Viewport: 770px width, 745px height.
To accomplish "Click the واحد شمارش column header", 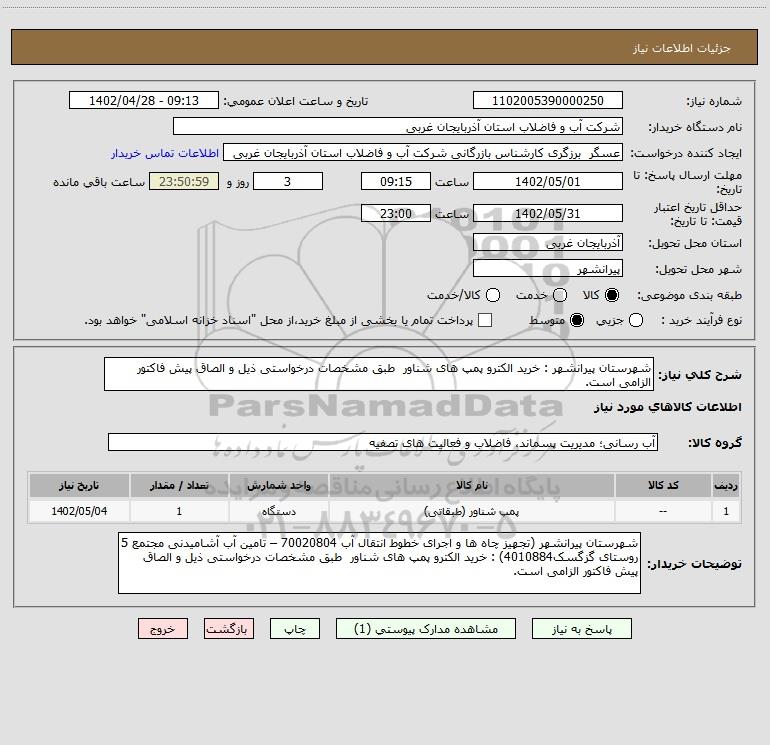I will click(x=278, y=486).
